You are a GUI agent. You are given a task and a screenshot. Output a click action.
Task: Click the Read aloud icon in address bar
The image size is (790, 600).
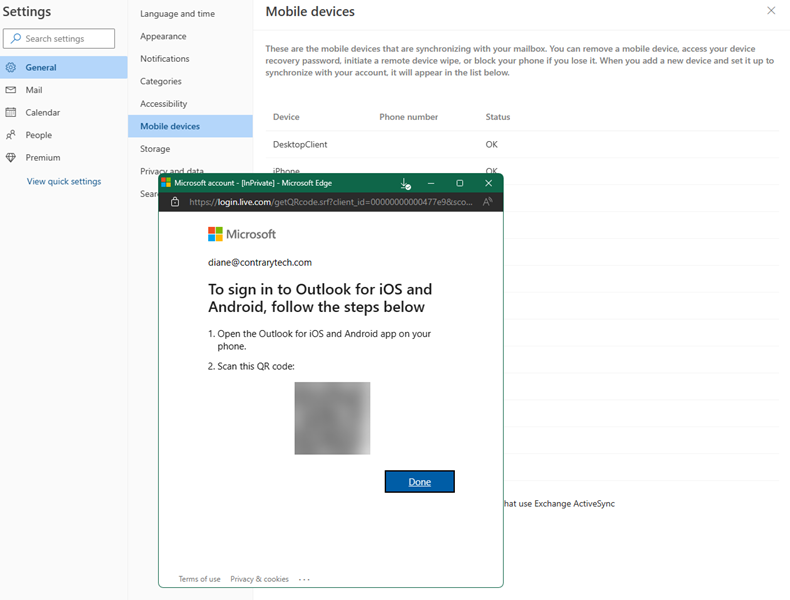pyautogui.click(x=487, y=202)
